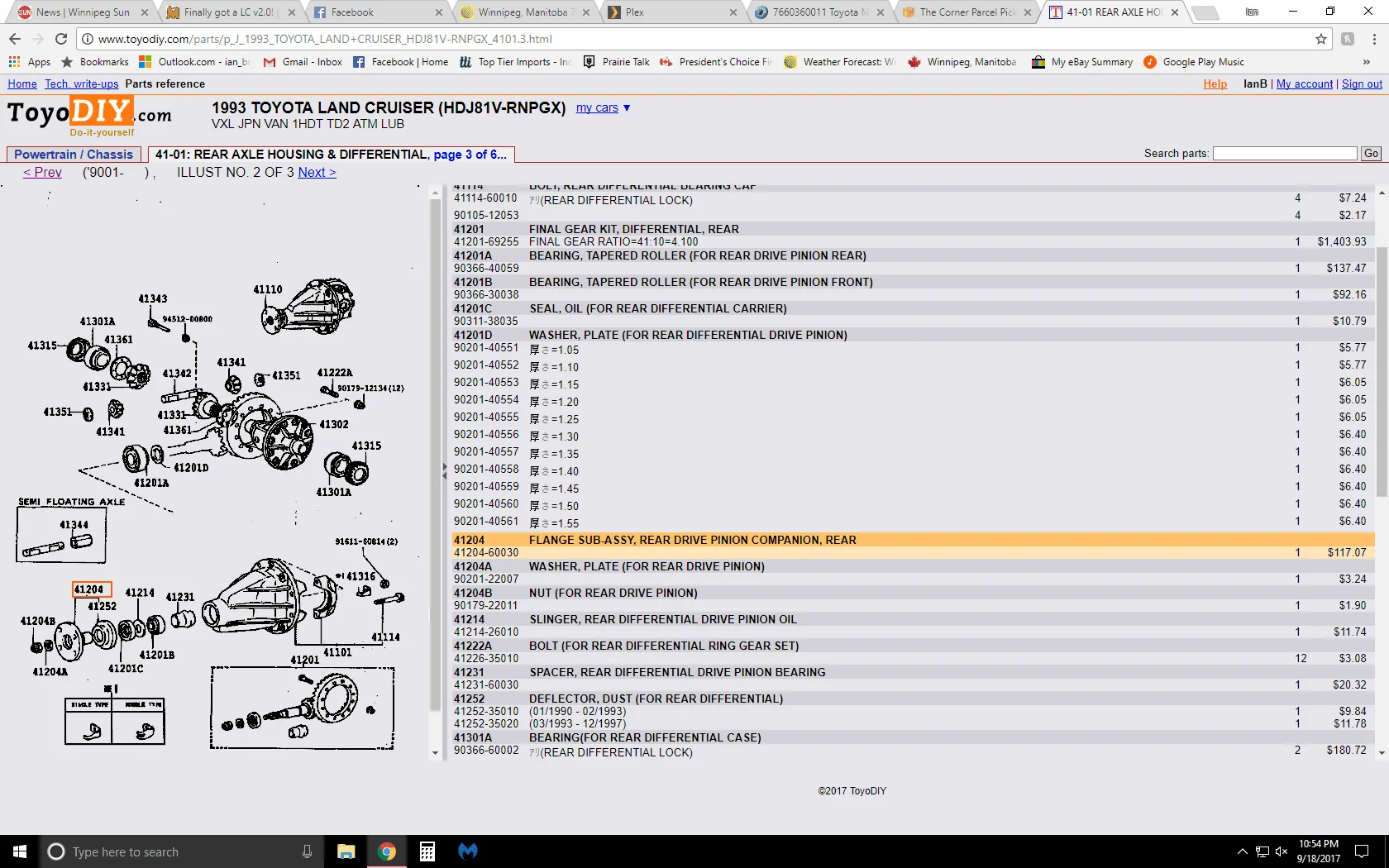Click the Chrome icon in the taskbar
Viewport: 1389px width, 868px height.
(x=386, y=851)
